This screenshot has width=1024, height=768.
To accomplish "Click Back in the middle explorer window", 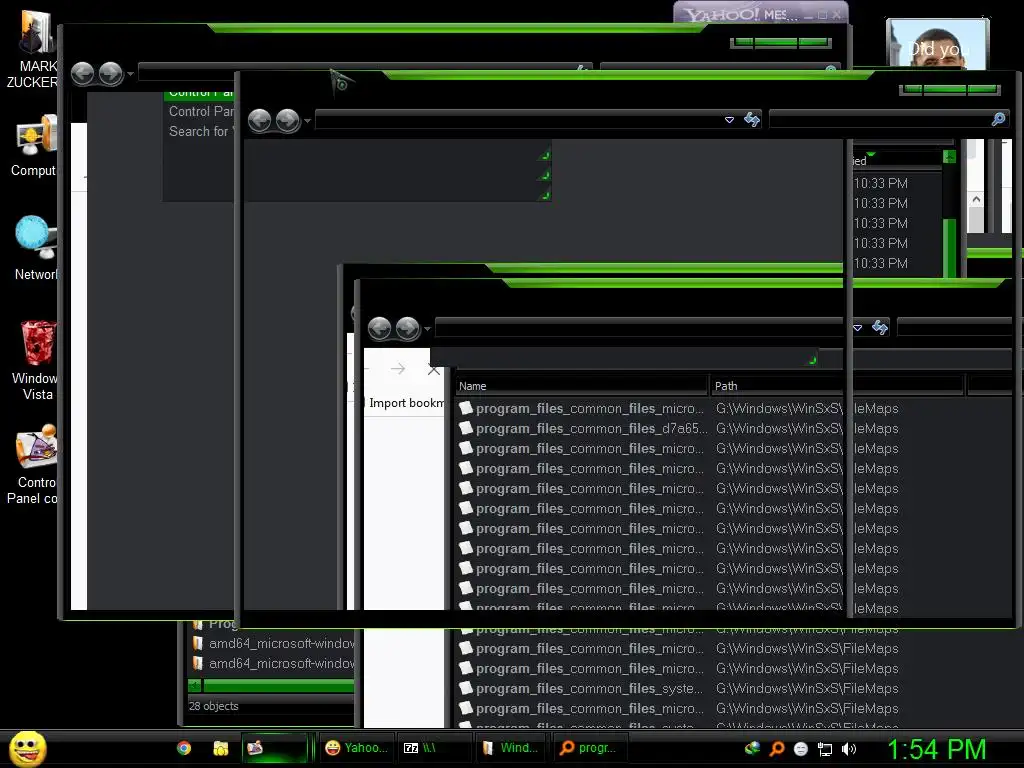I will (260, 120).
